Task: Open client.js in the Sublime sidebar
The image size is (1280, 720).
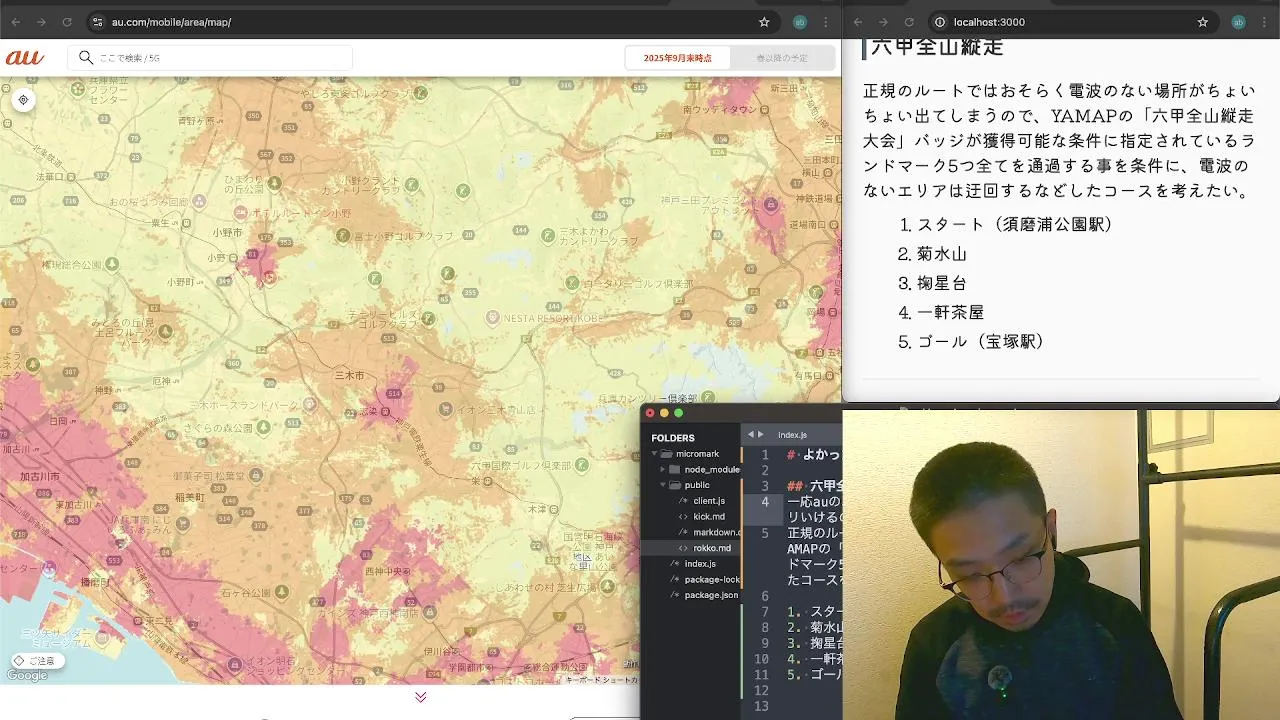Action: coord(709,501)
